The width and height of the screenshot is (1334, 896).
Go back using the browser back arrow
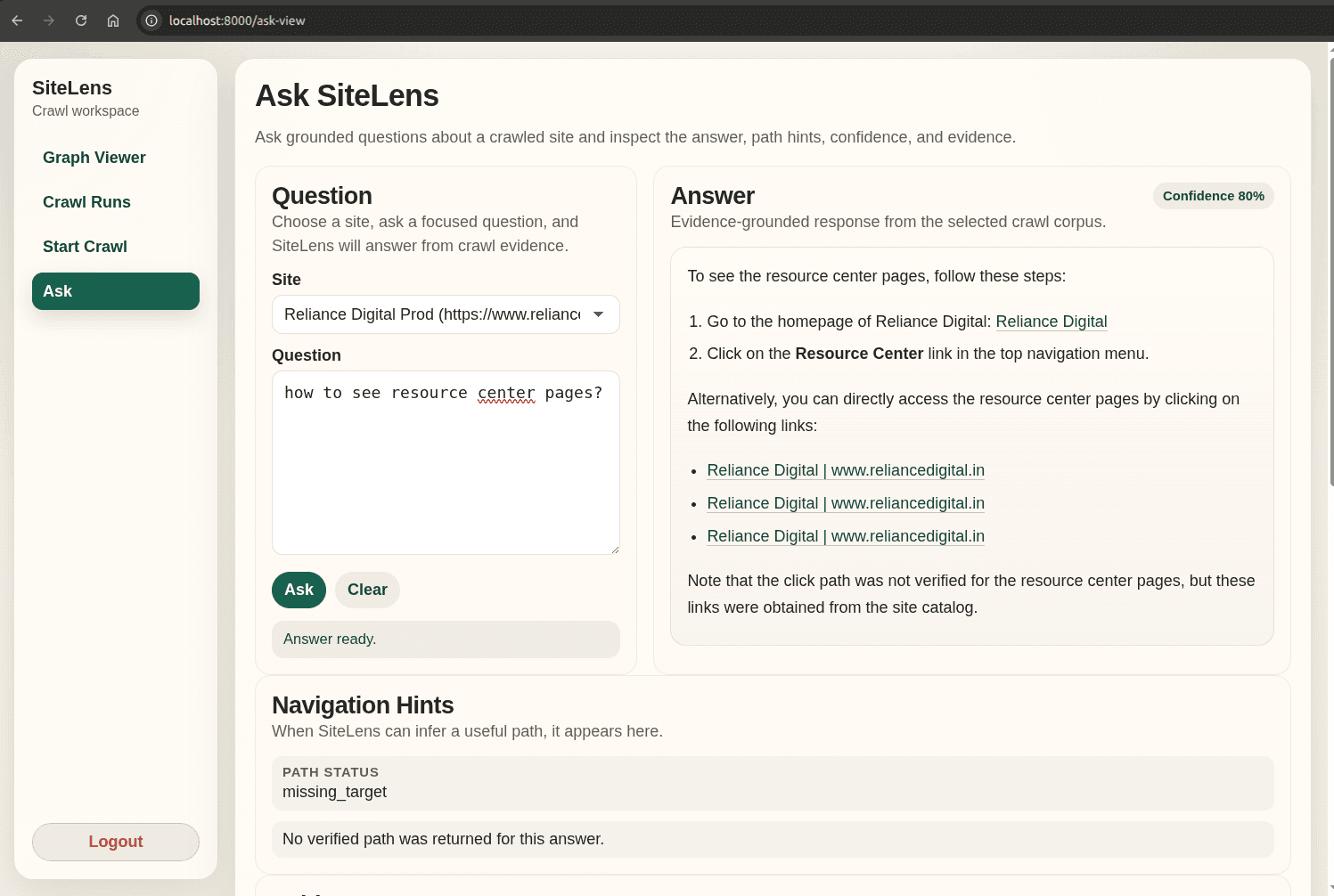(17, 20)
